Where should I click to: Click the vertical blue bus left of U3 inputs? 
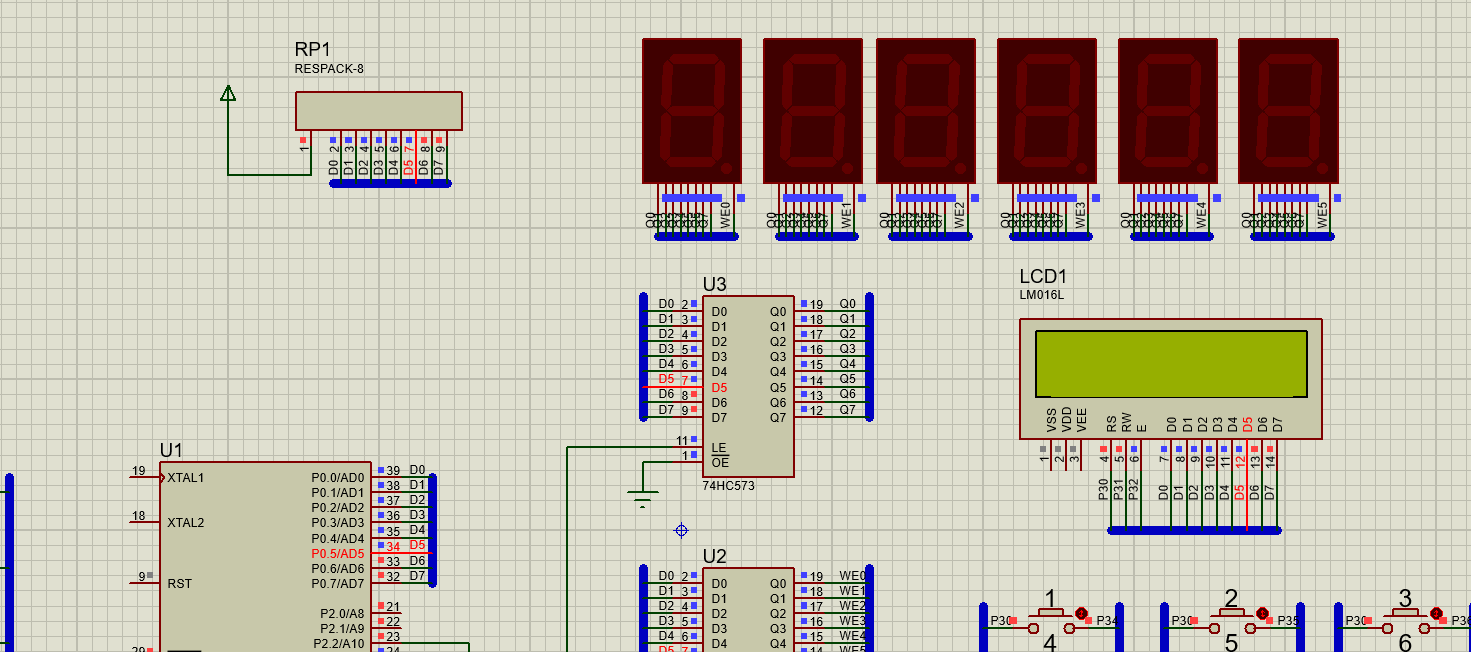643,357
